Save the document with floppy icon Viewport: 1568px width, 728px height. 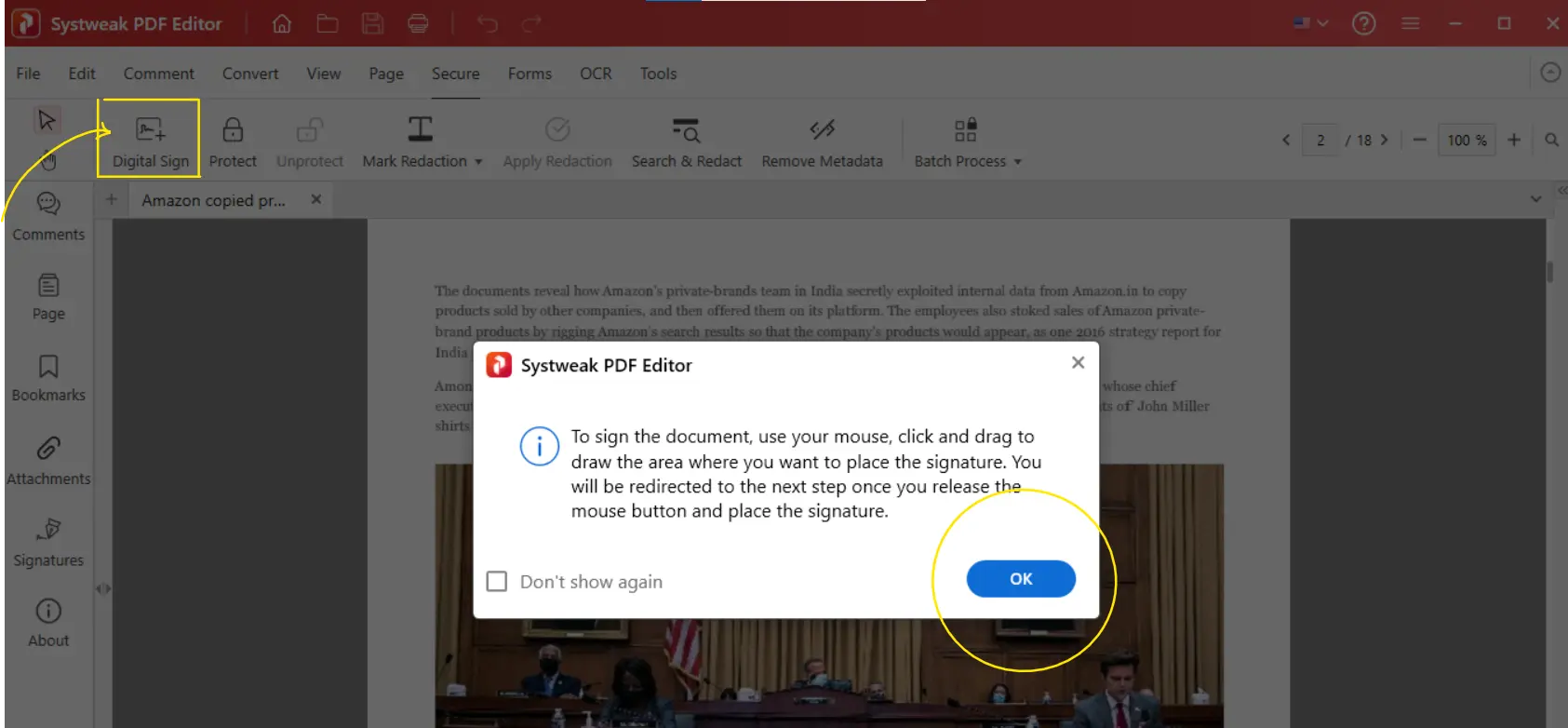(373, 24)
